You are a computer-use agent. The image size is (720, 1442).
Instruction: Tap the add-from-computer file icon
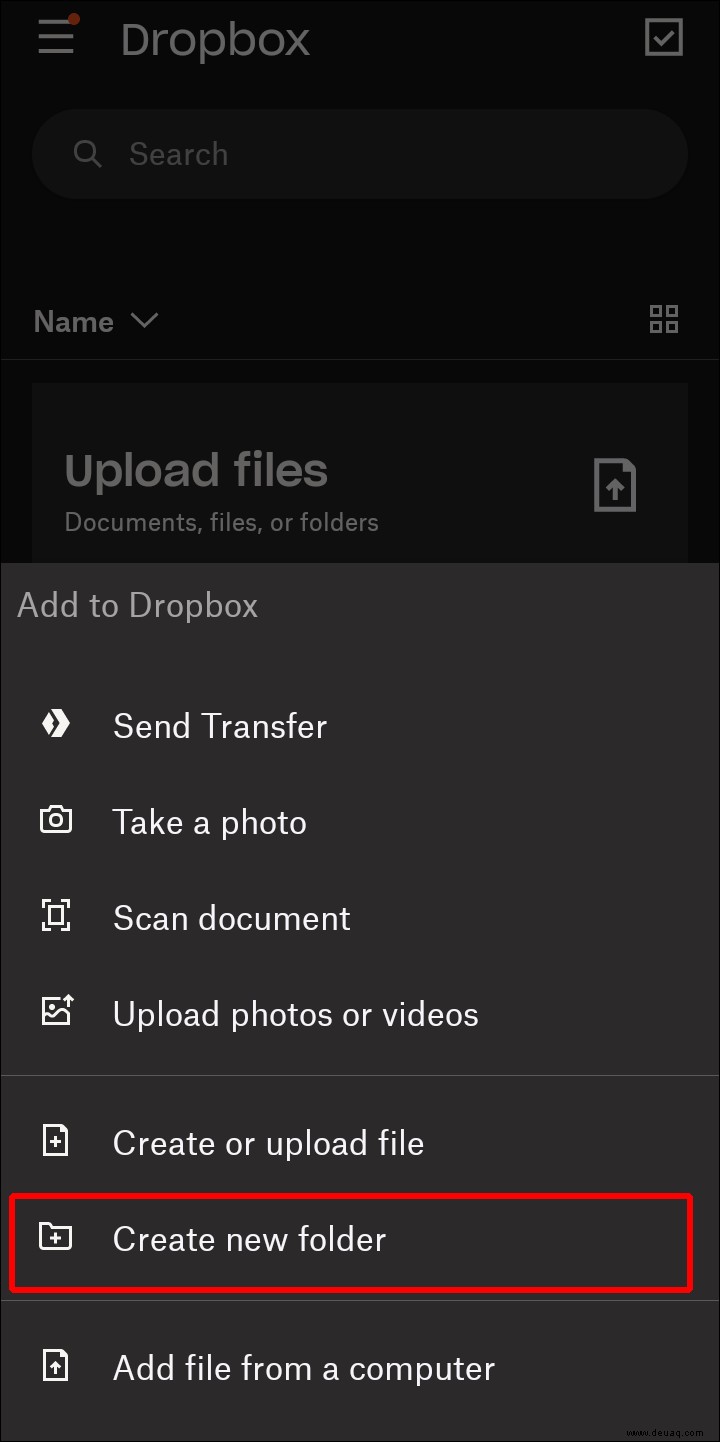[x=56, y=1366]
